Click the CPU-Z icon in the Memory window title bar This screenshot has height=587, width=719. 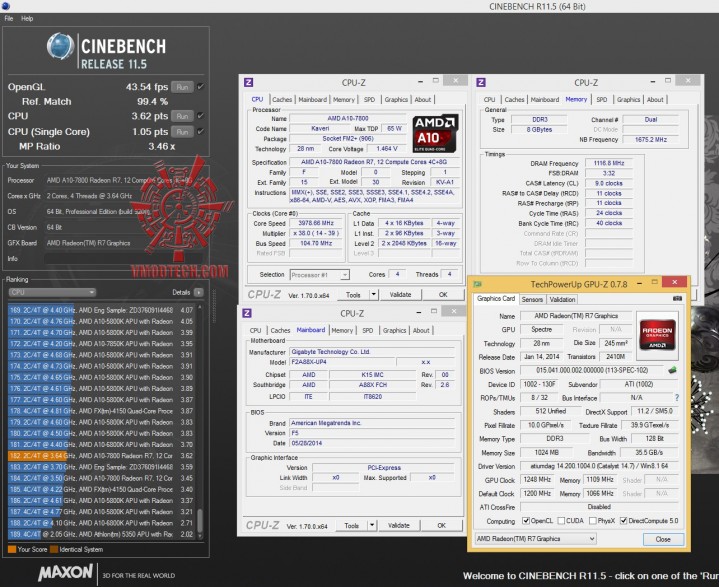[481, 83]
